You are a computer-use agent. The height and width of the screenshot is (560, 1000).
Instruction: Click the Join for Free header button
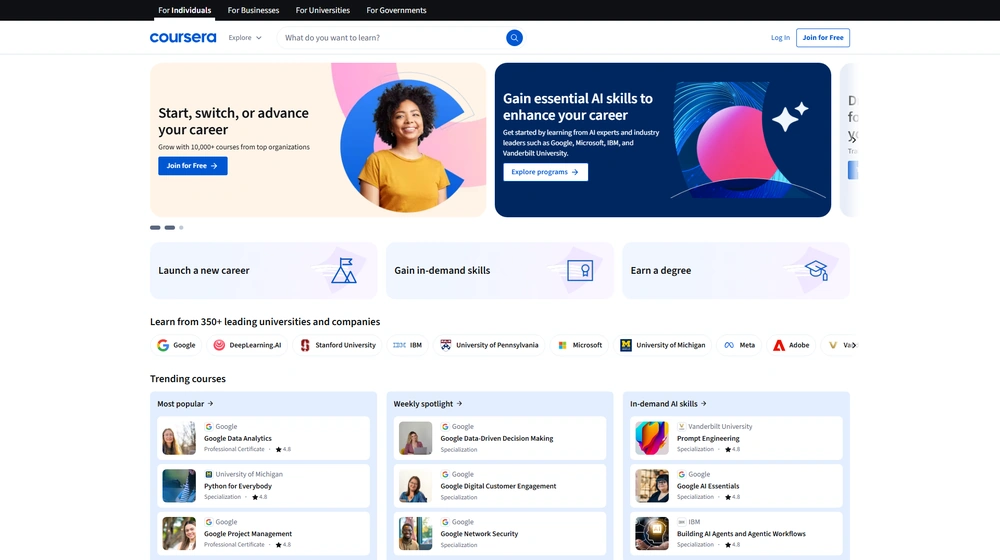coord(823,38)
